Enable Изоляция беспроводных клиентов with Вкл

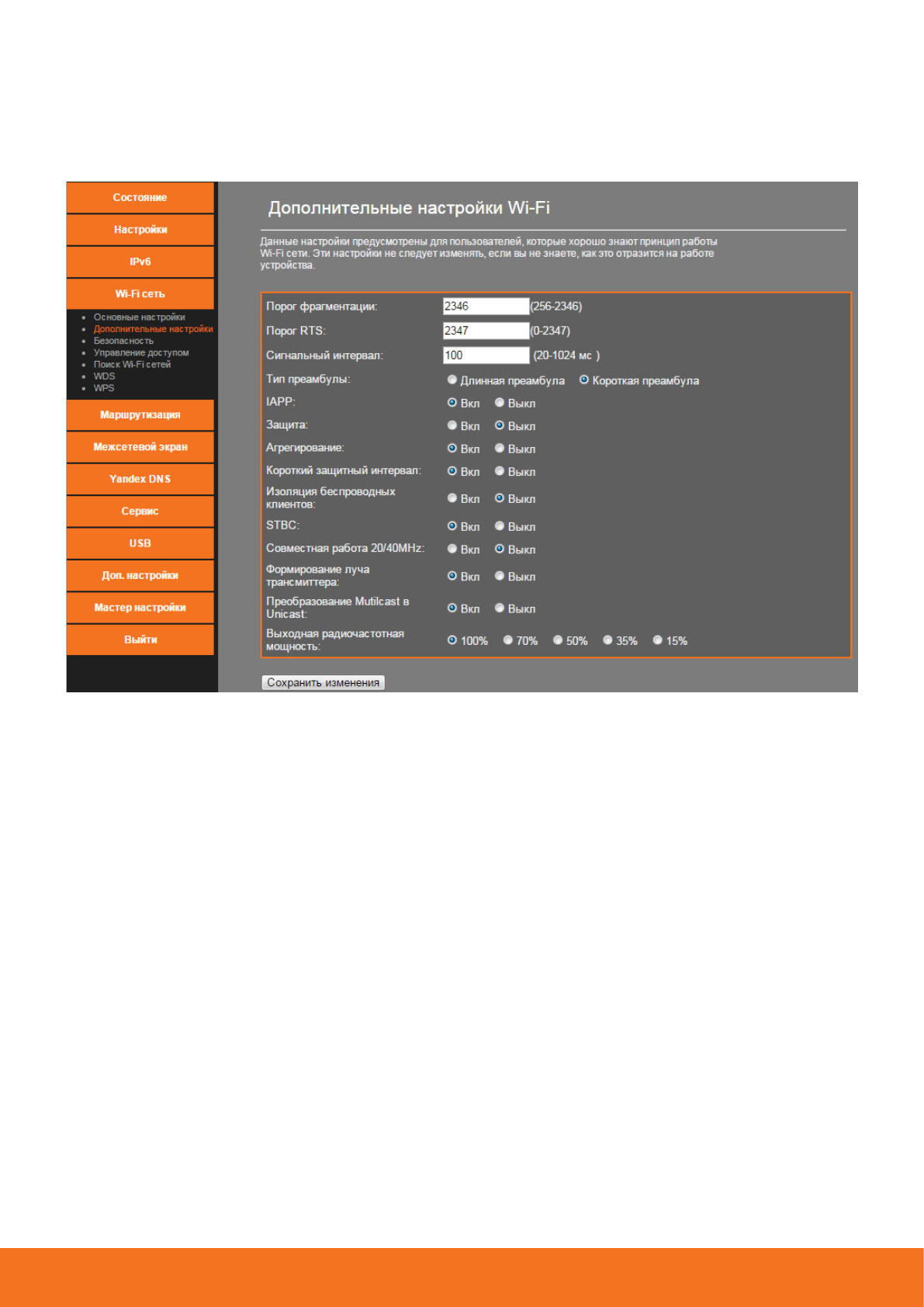click(x=452, y=498)
